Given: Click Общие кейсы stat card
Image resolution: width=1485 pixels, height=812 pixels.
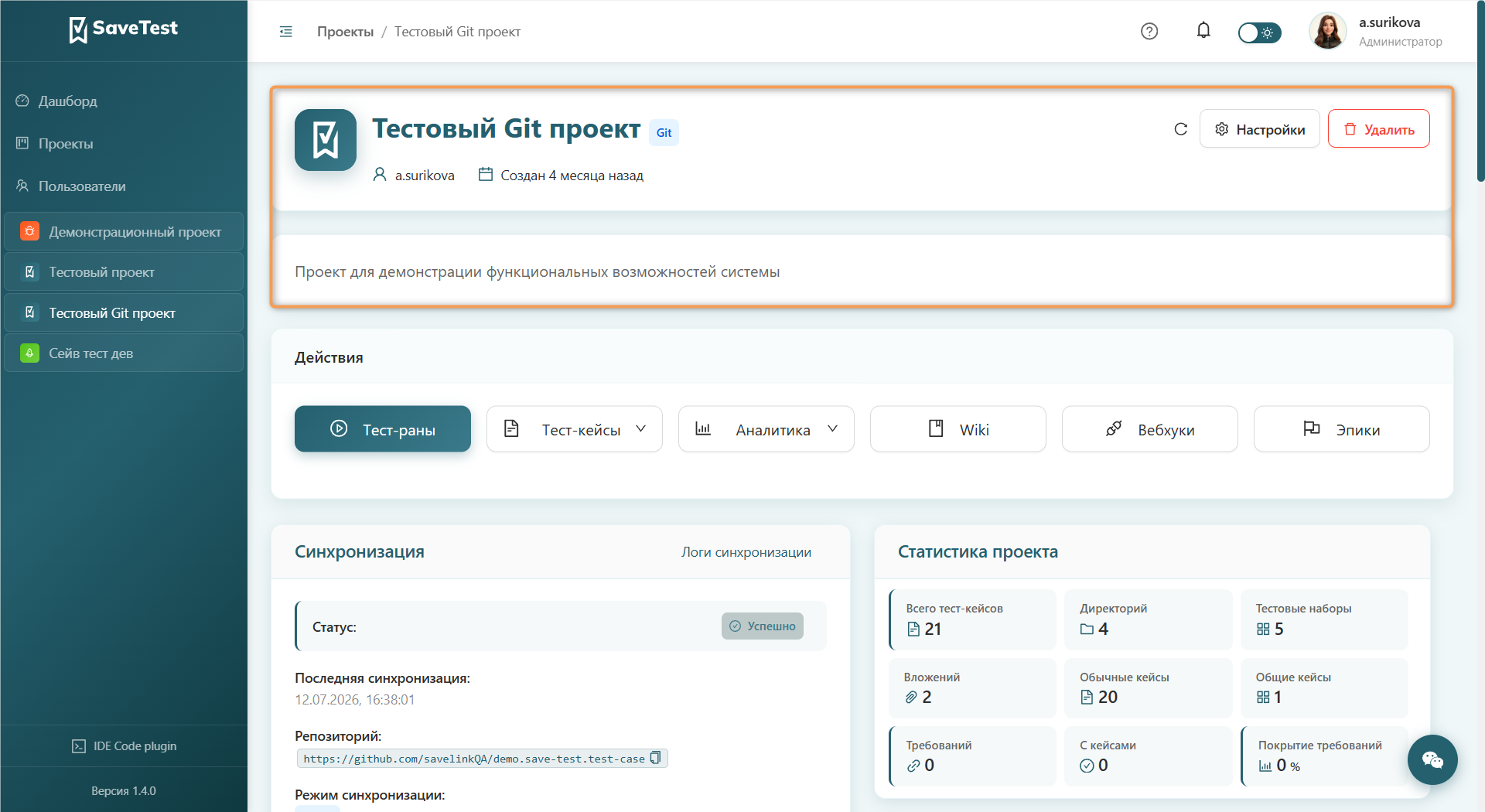Looking at the screenshot, I should [x=1324, y=687].
